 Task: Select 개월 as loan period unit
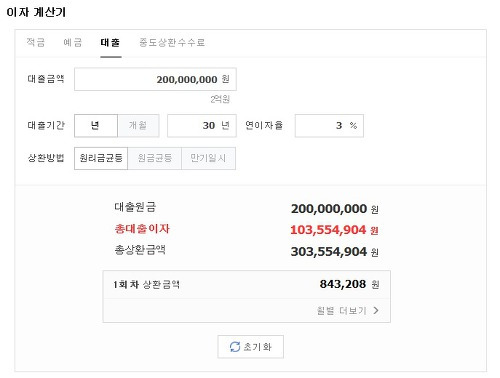138,126
